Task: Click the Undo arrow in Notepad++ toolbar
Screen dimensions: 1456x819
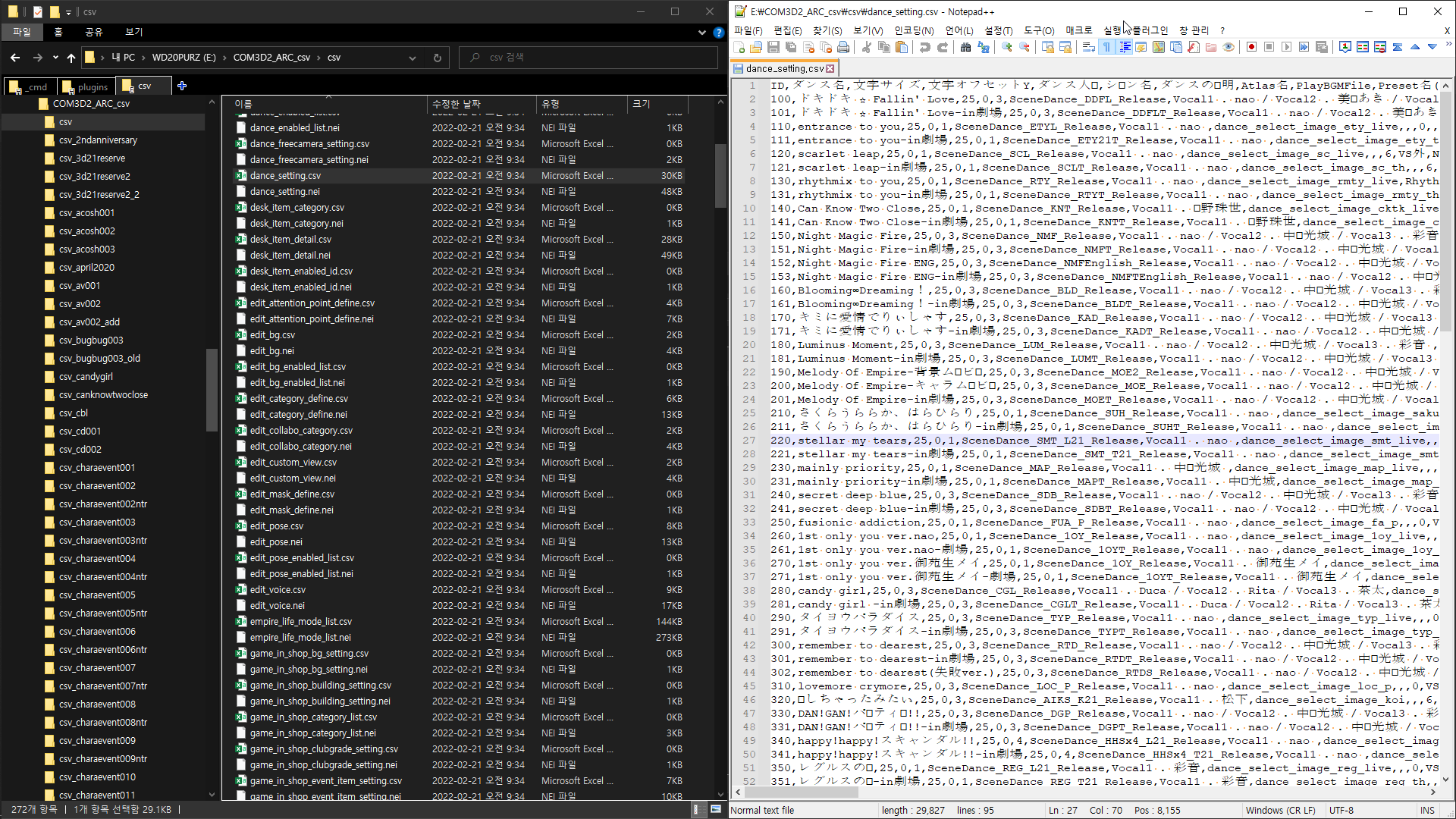Action: [924, 47]
